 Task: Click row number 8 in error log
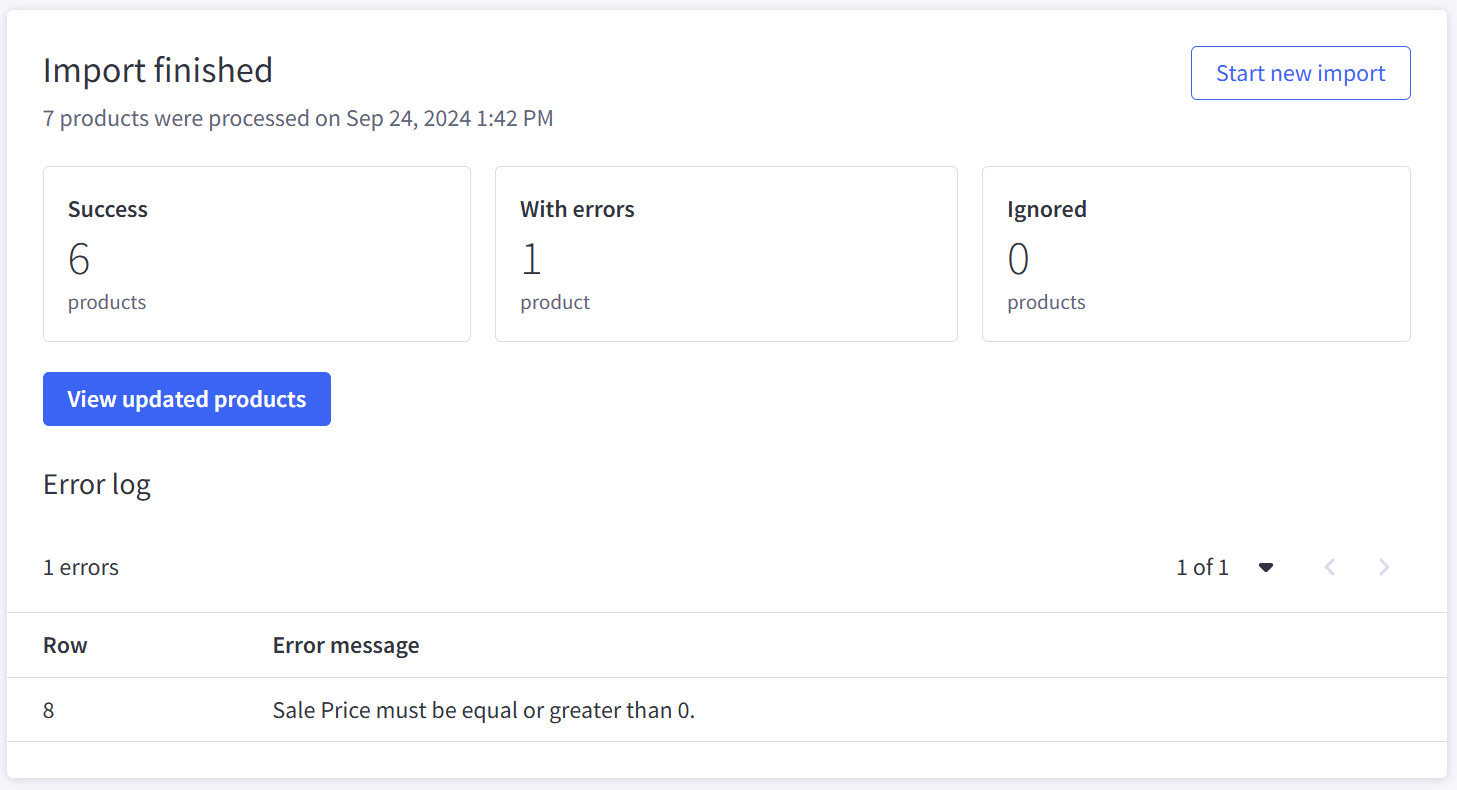49,711
